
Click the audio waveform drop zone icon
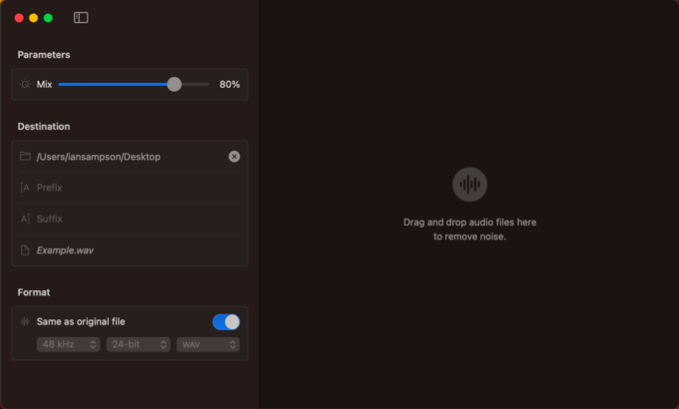pyautogui.click(x=469, y=184)
